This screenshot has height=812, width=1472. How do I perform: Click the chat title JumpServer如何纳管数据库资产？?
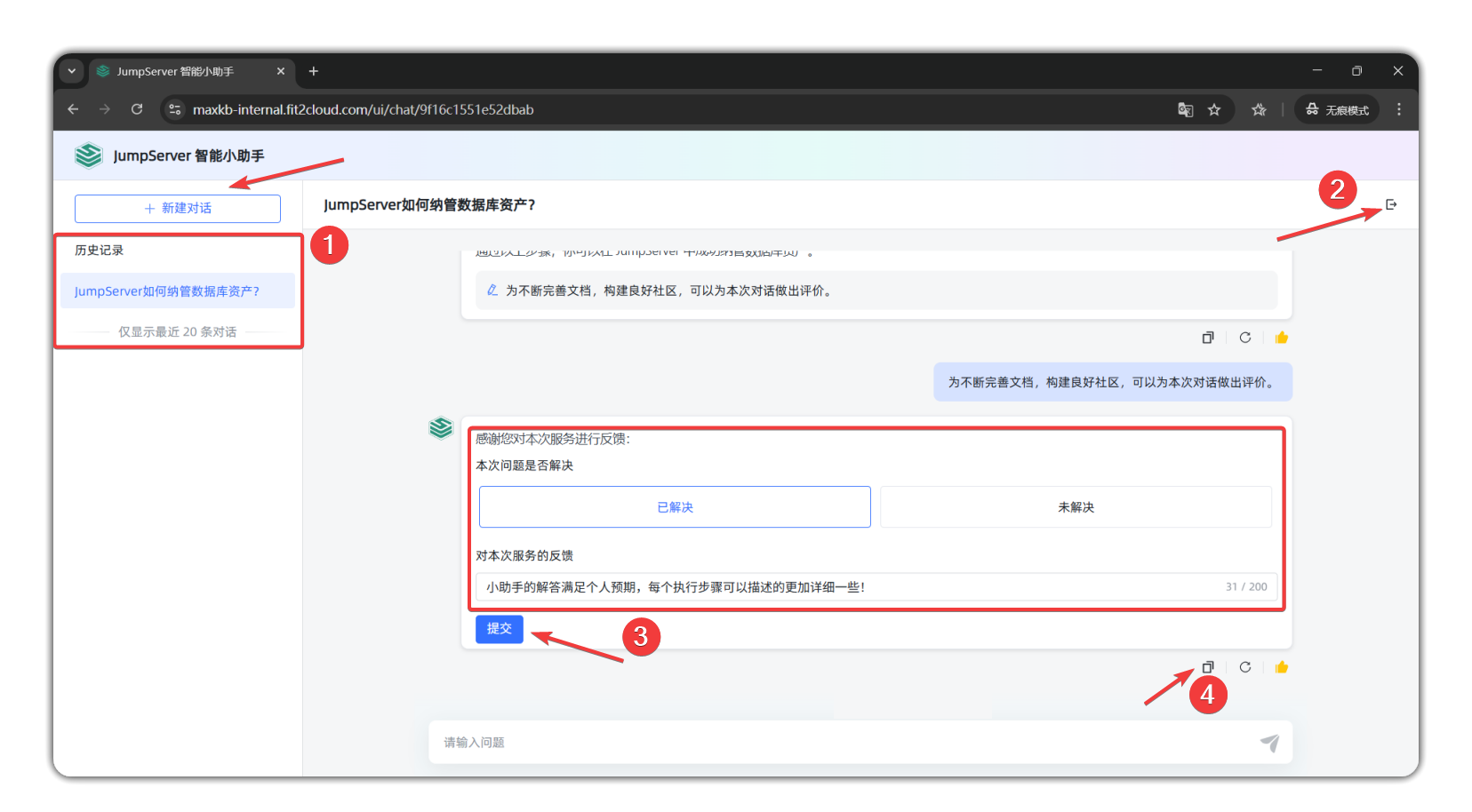(x=429, y=205)
